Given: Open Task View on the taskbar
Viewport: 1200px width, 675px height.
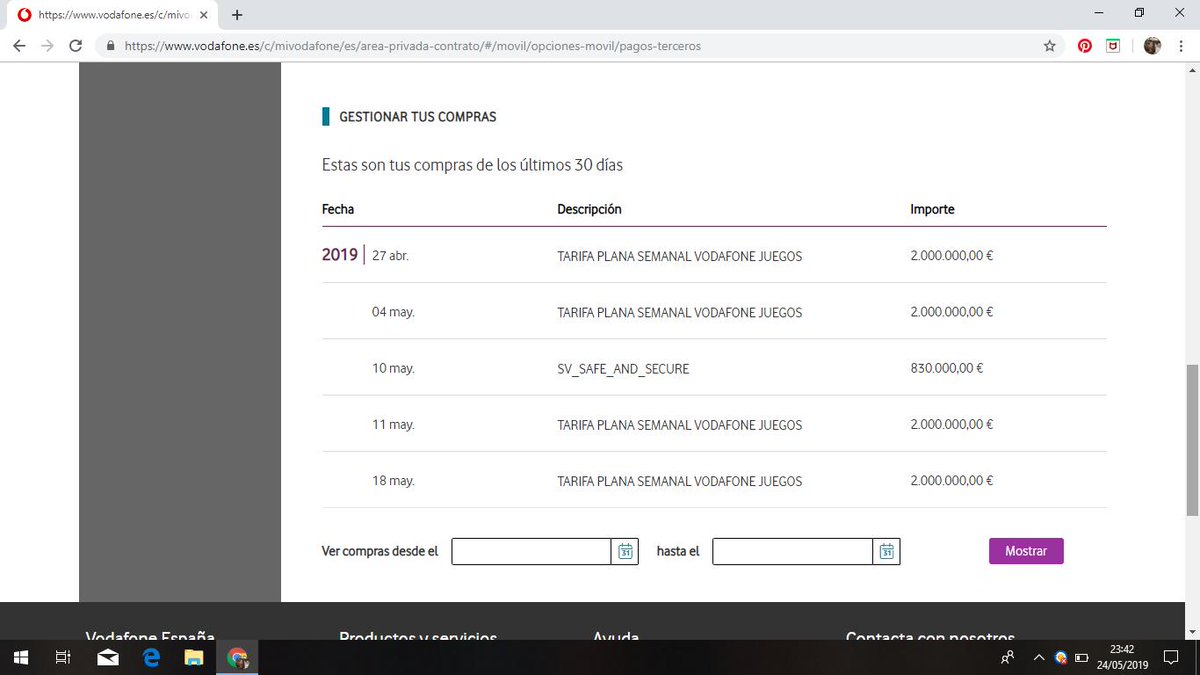Looking at the screenshot, I should click(62, 658).
